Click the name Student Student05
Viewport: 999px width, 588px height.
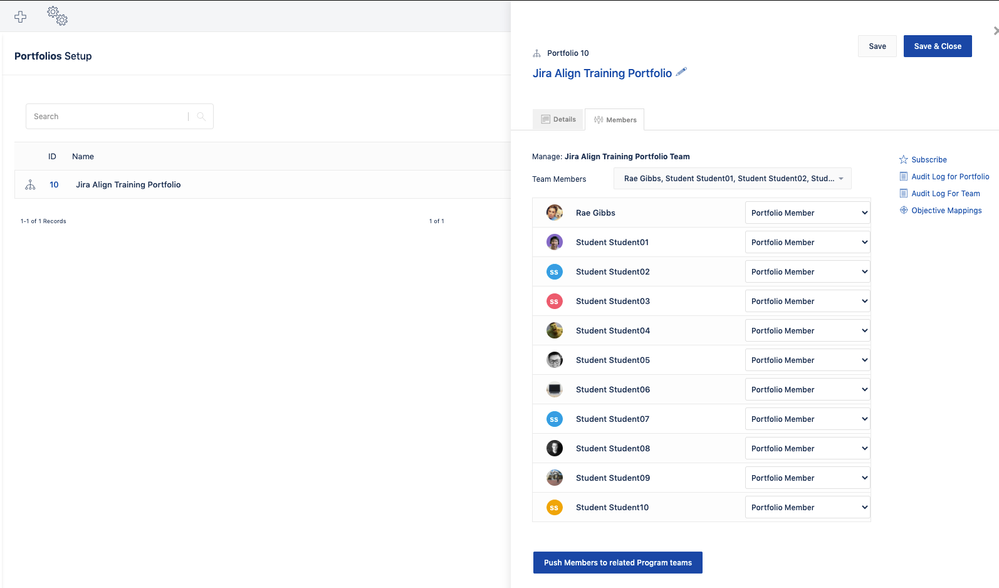[612, 360]
